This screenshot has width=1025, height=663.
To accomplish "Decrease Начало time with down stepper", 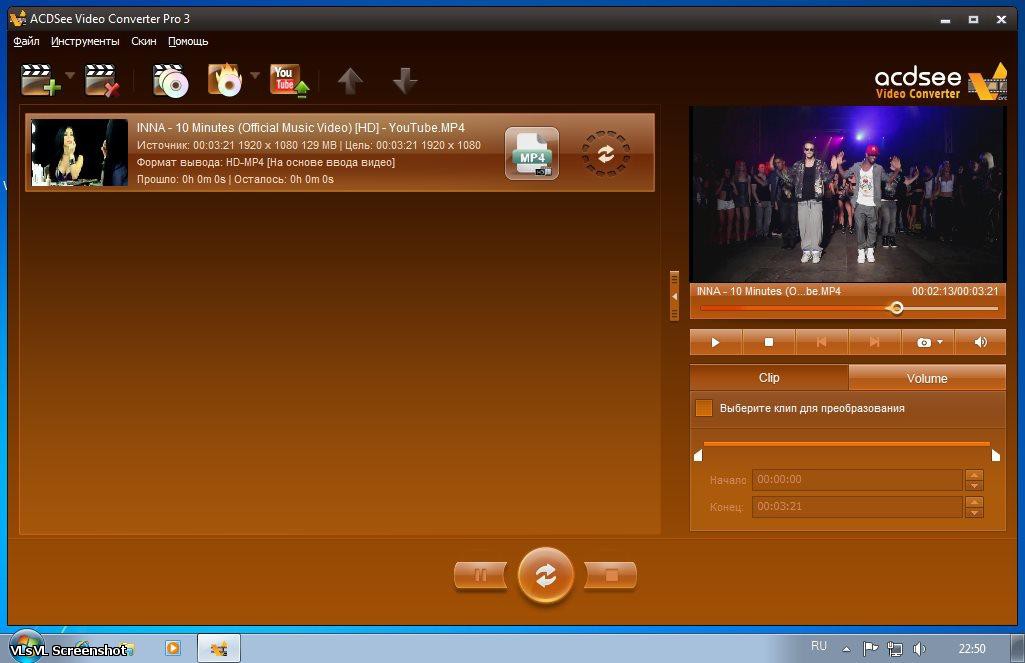I will (974, 485).
